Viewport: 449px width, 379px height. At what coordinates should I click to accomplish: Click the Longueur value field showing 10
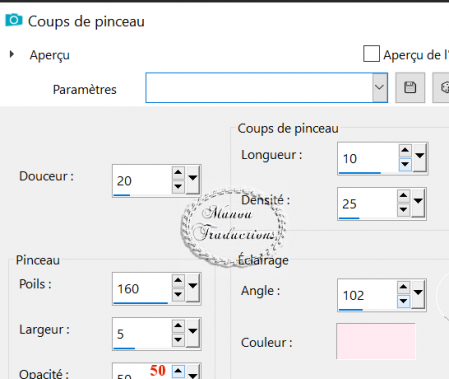[368, 159]
